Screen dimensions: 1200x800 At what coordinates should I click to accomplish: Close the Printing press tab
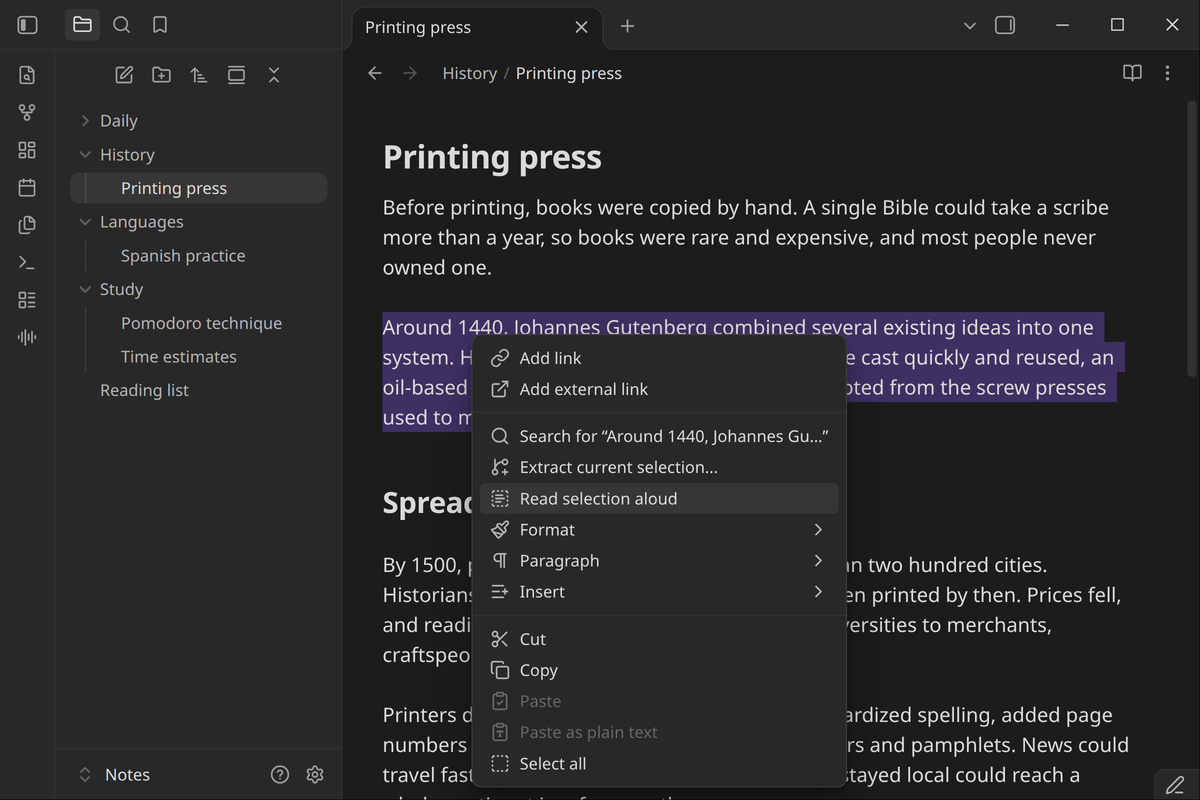tap(581, 27)
